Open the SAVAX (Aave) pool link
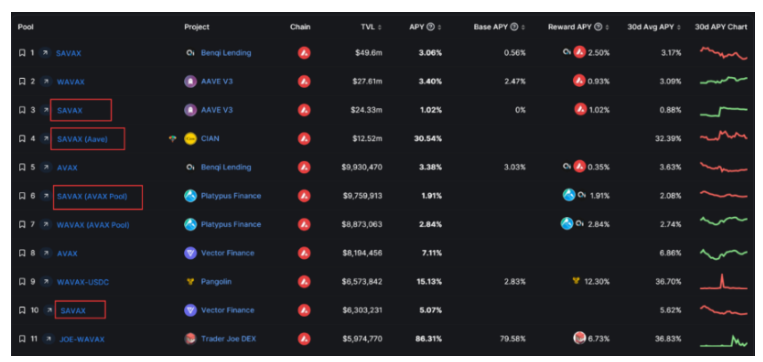 82,139
